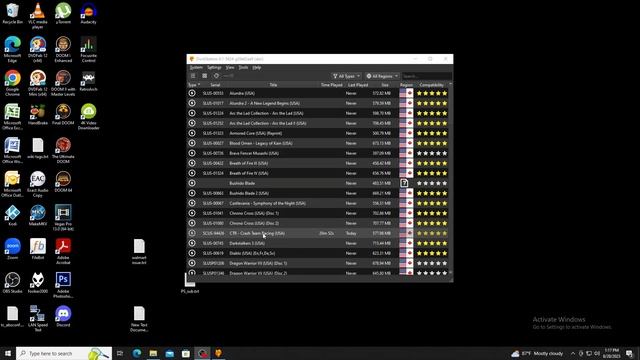Select uTorrent desktop shortcut
640x360 pixels.
63,13
